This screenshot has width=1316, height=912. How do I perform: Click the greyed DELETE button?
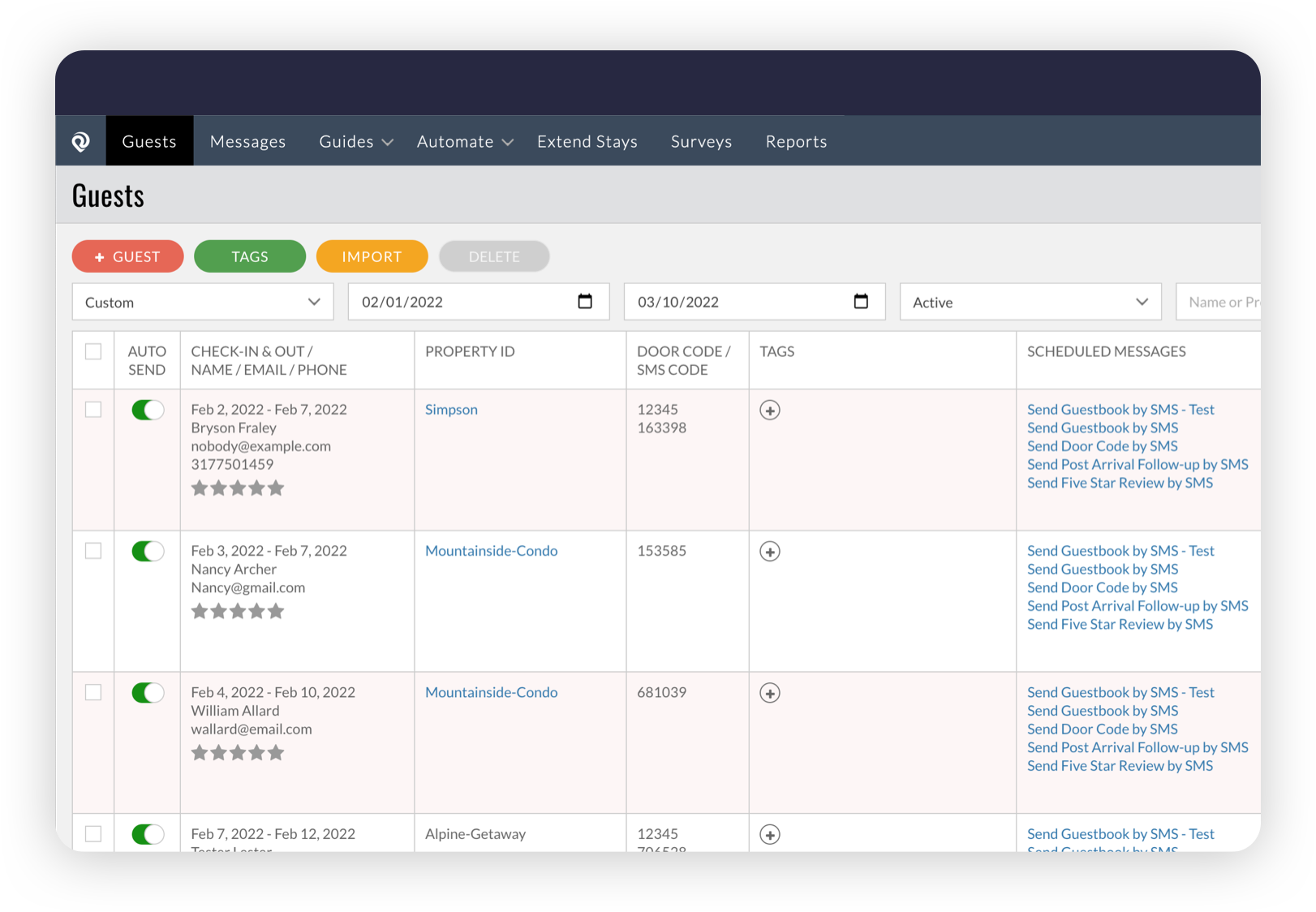[494, 256]
